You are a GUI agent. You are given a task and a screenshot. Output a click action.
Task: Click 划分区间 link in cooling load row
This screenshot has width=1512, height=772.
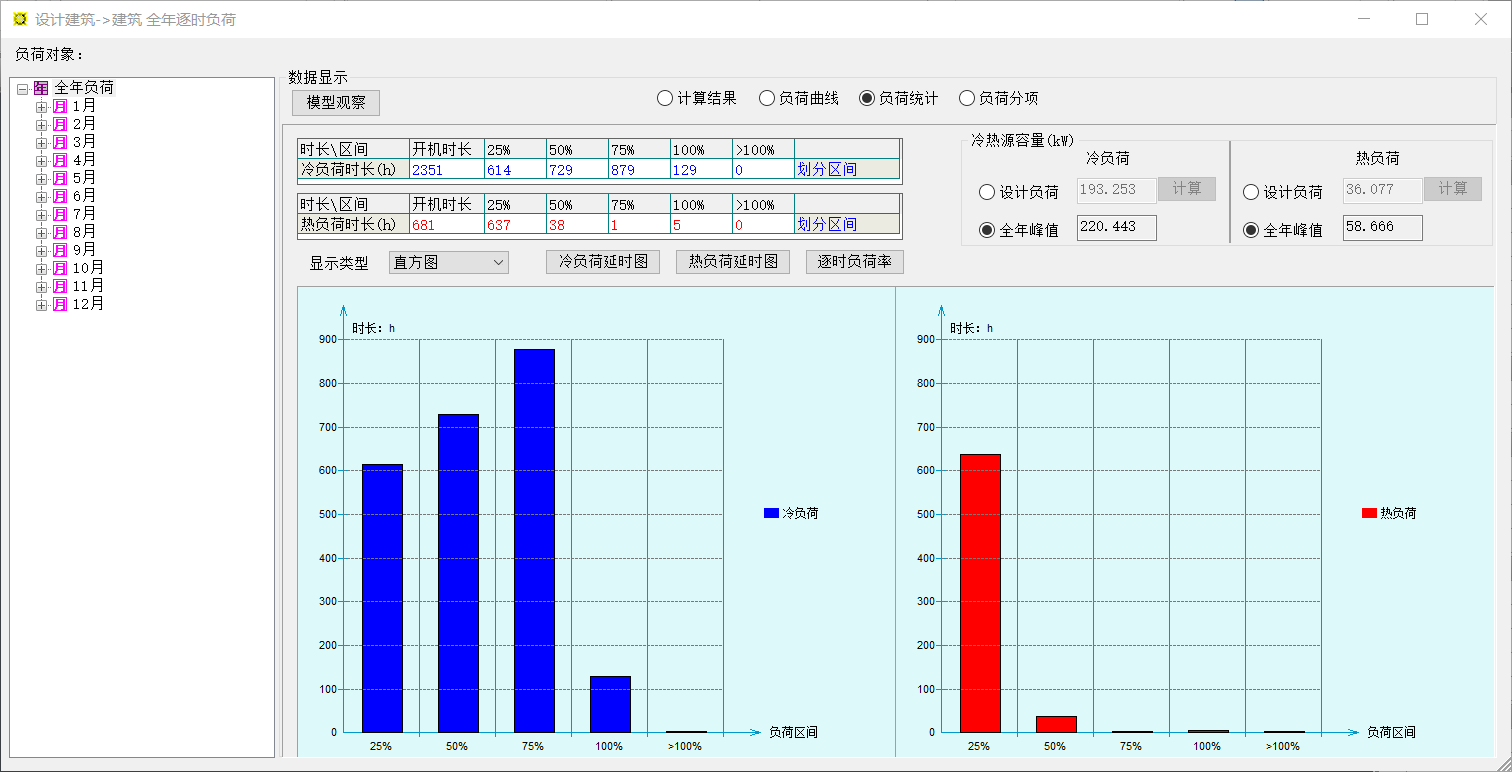(827, 169)
